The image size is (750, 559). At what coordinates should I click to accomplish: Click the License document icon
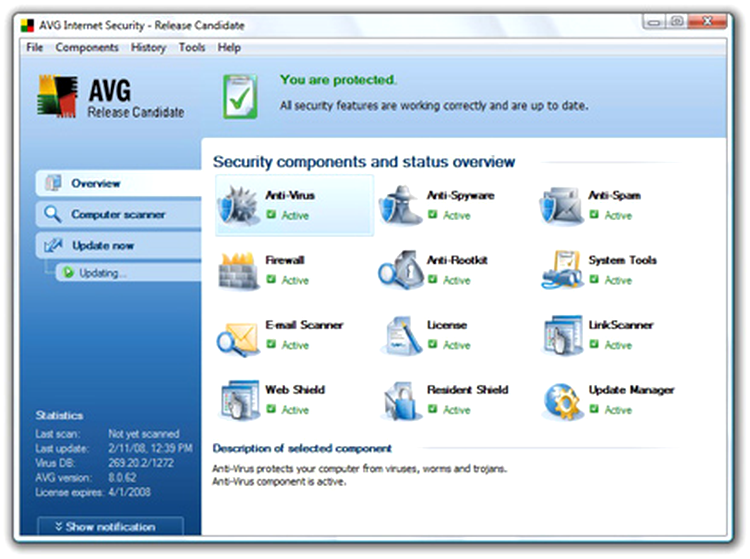tap(401, 336)
